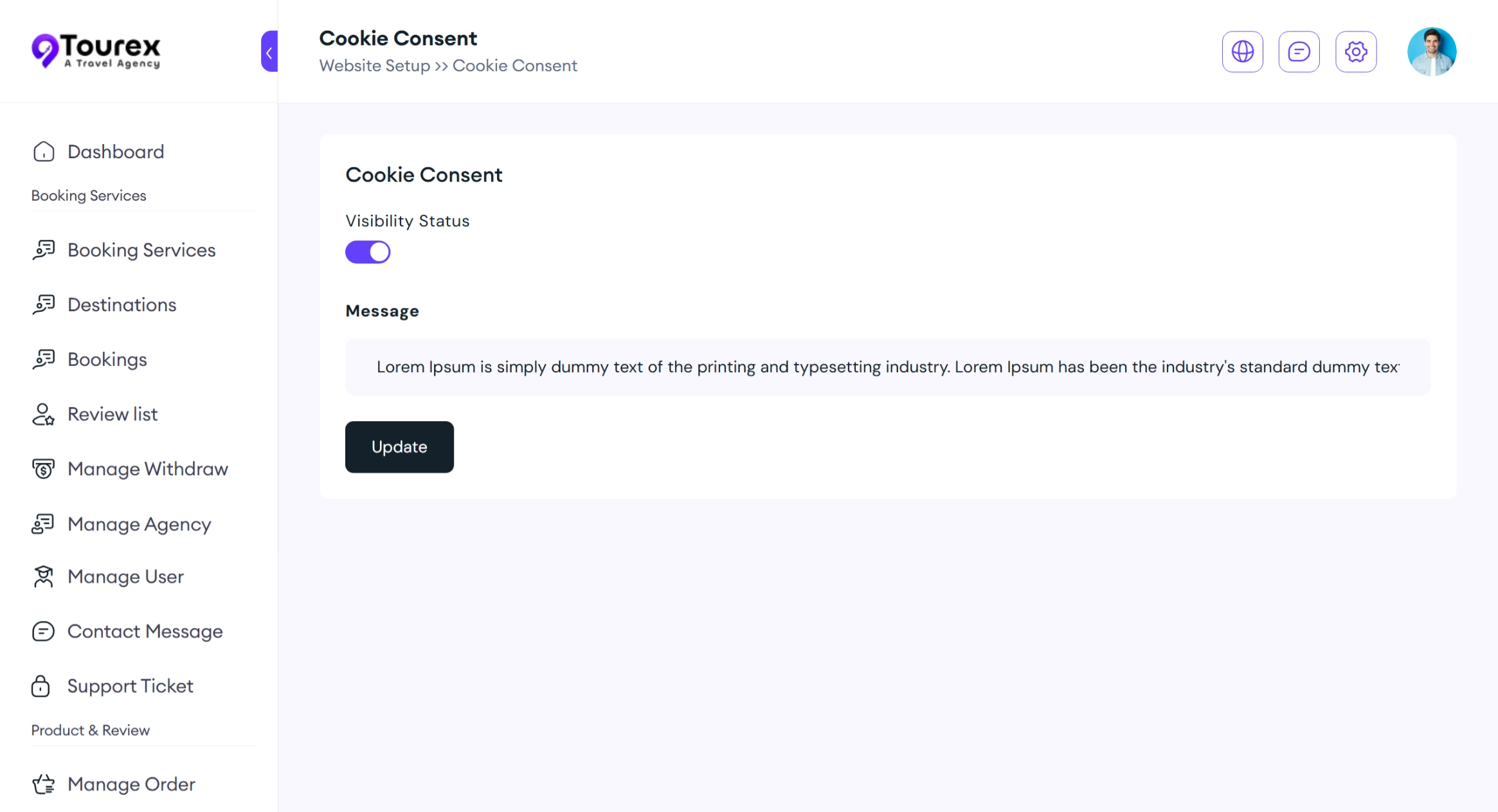This screenshot has height=812, width=1498.
Task: Click the Tourex logo
Action: pos(96,51)
